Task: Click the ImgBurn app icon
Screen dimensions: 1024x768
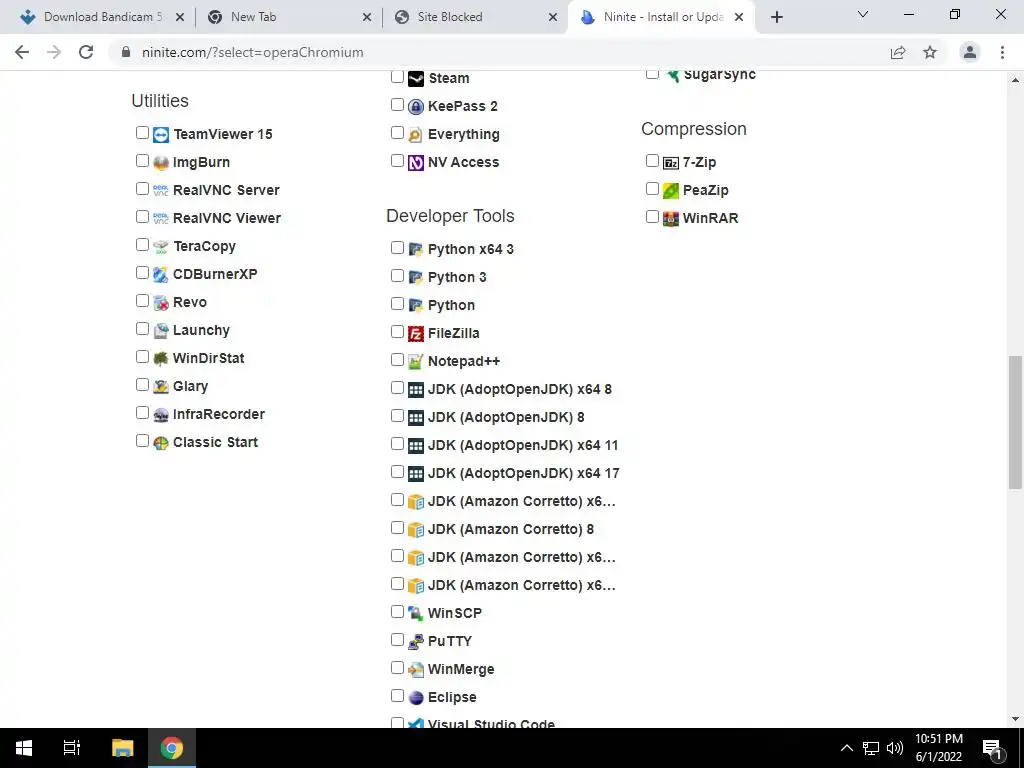Action: pos(161,163)
